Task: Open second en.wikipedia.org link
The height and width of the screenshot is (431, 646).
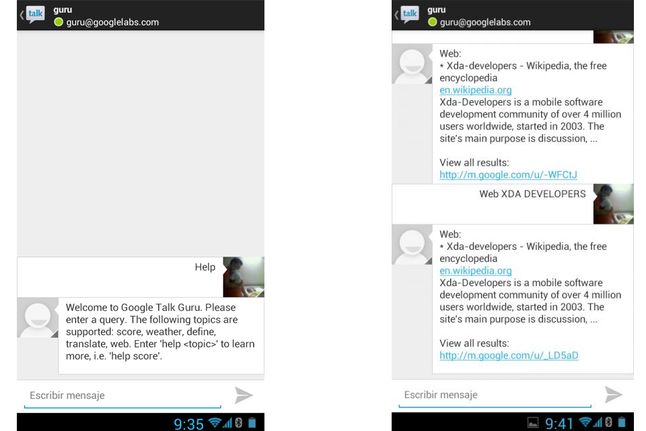Action: point(475,271)
